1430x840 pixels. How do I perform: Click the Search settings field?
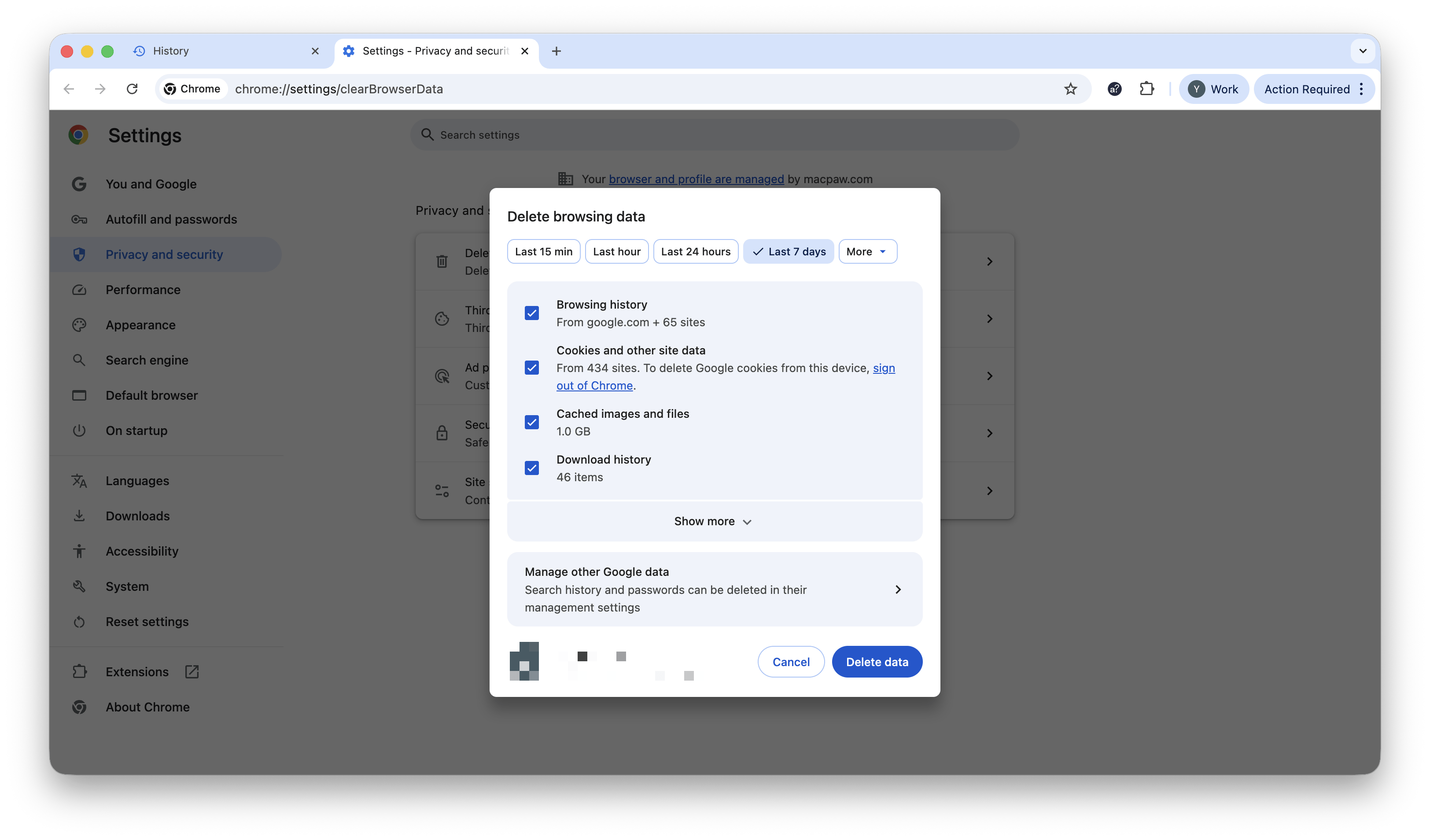tap(715, 135)
